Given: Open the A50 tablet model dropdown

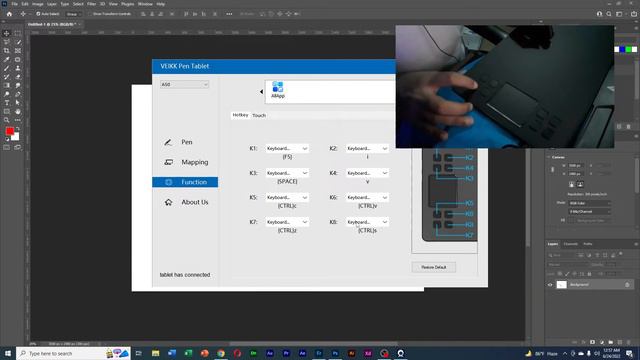Looking at the screenshot, I should tap(184, 84).
